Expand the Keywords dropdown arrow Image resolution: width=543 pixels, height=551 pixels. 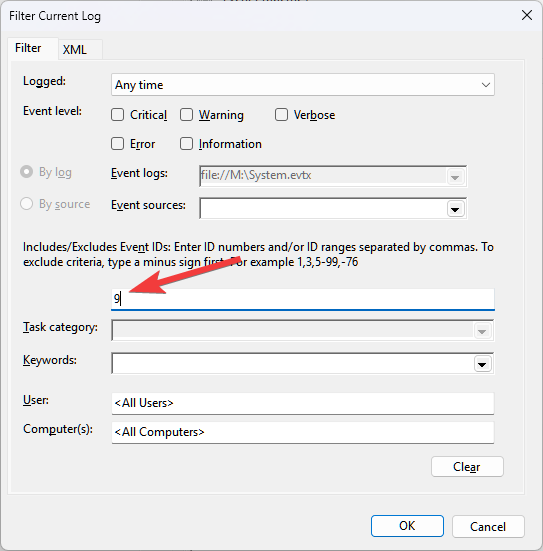[x=482, y=364]
